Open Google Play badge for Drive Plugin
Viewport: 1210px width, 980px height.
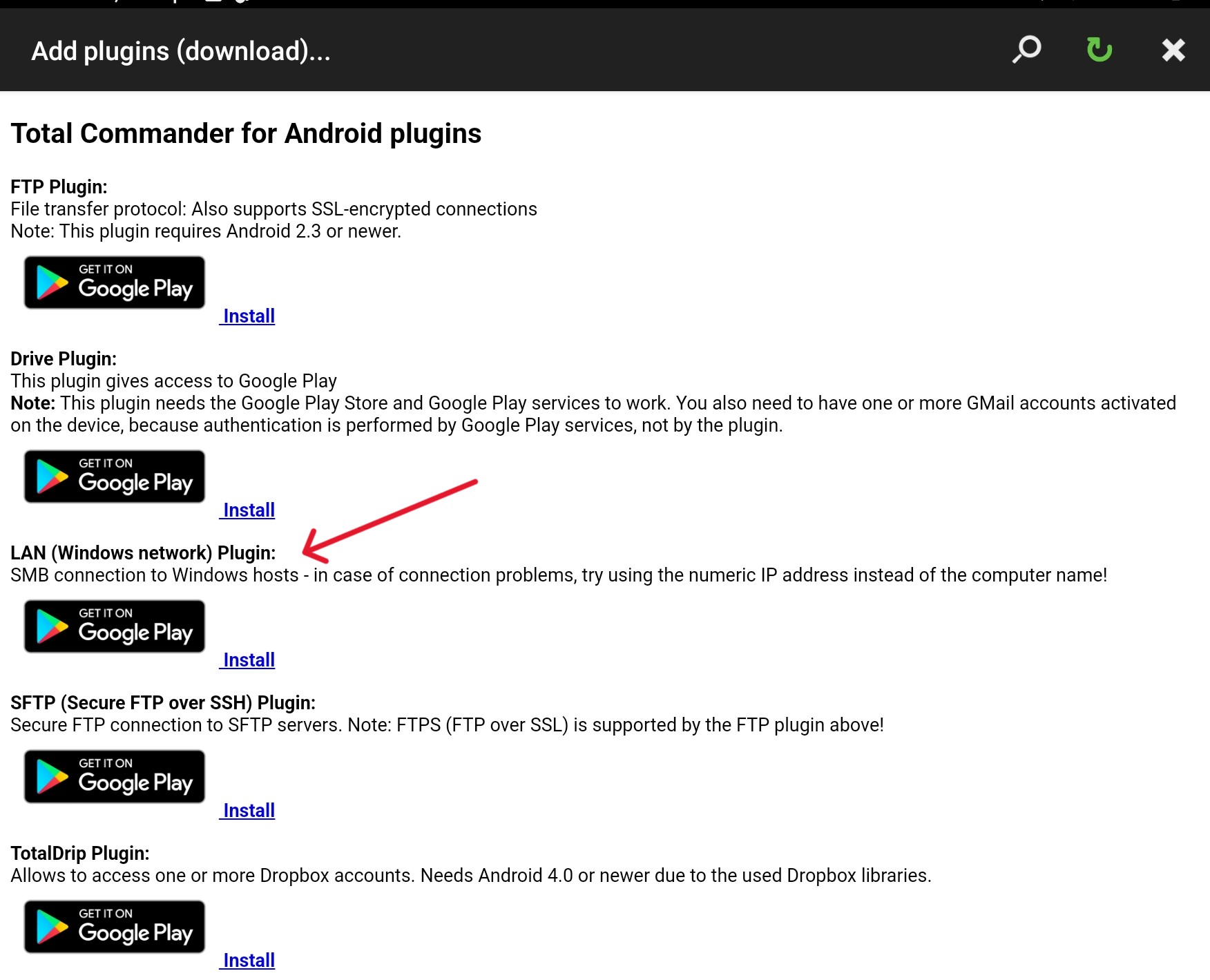(x=115, y=477)
